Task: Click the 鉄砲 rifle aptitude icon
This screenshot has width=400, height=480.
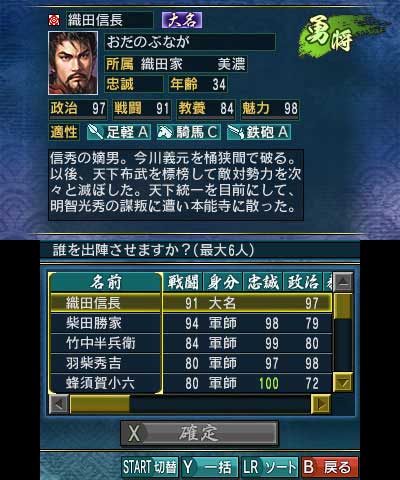Action: point(236,132)
